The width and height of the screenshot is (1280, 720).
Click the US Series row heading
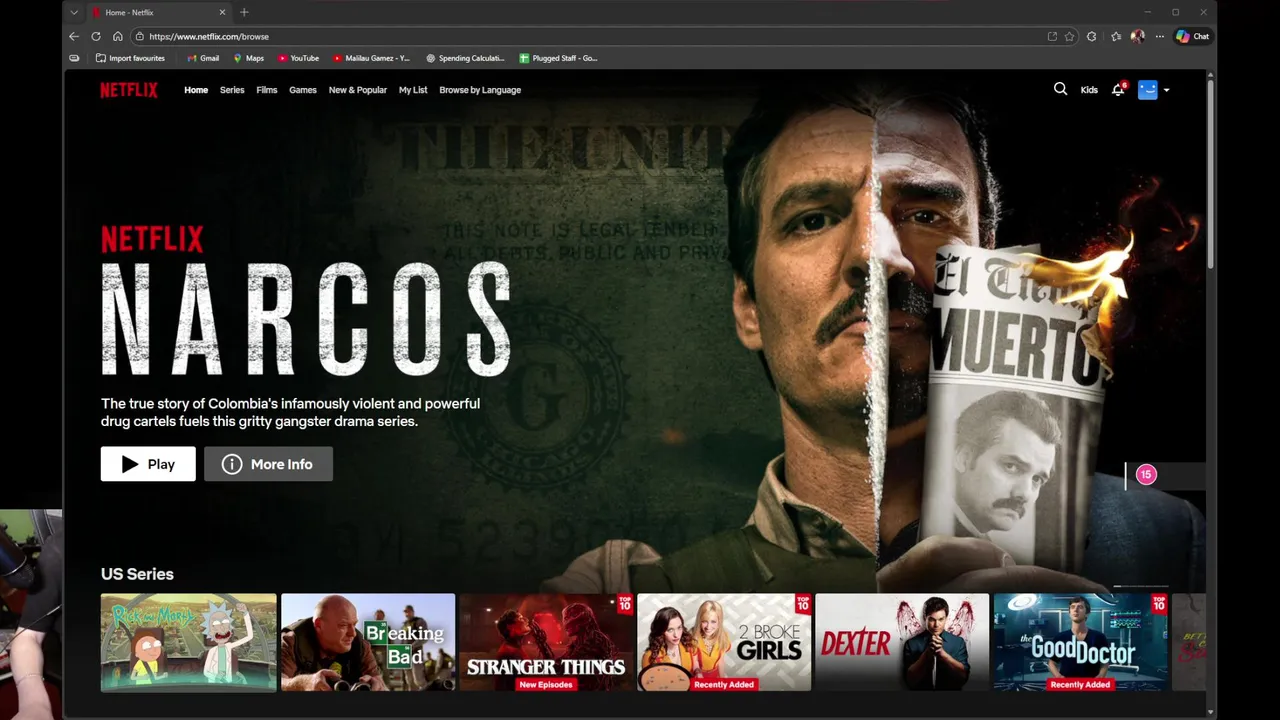tap(137, 574)
